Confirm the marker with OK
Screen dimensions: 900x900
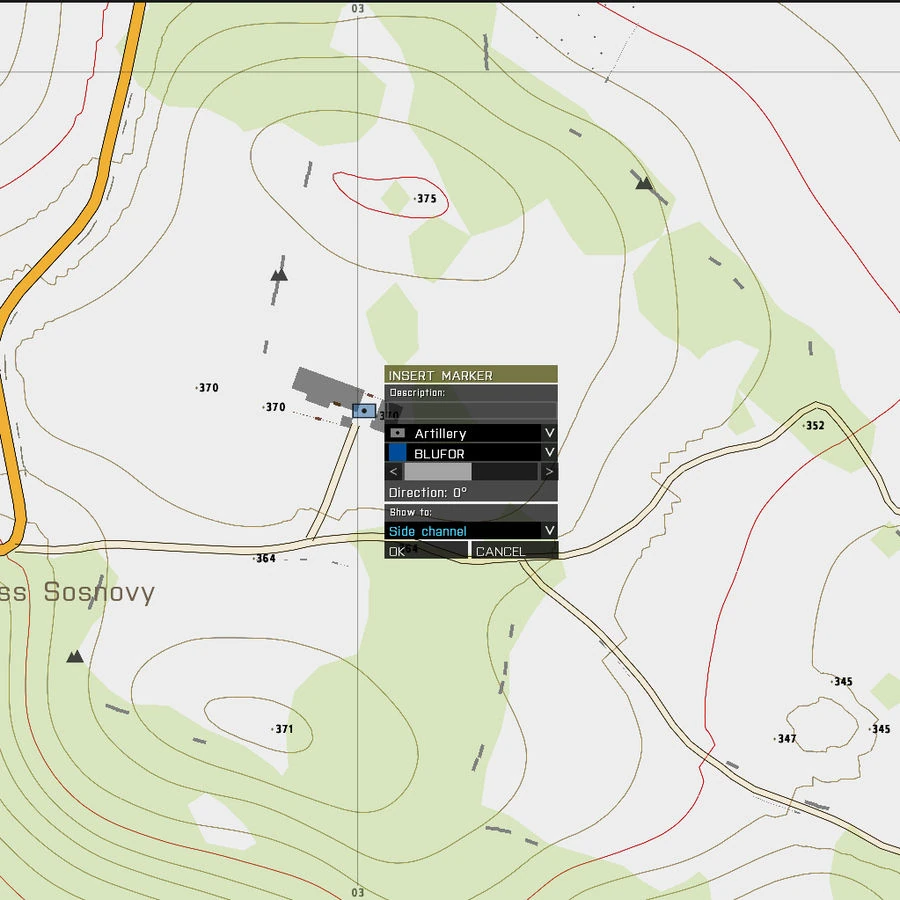426,550
